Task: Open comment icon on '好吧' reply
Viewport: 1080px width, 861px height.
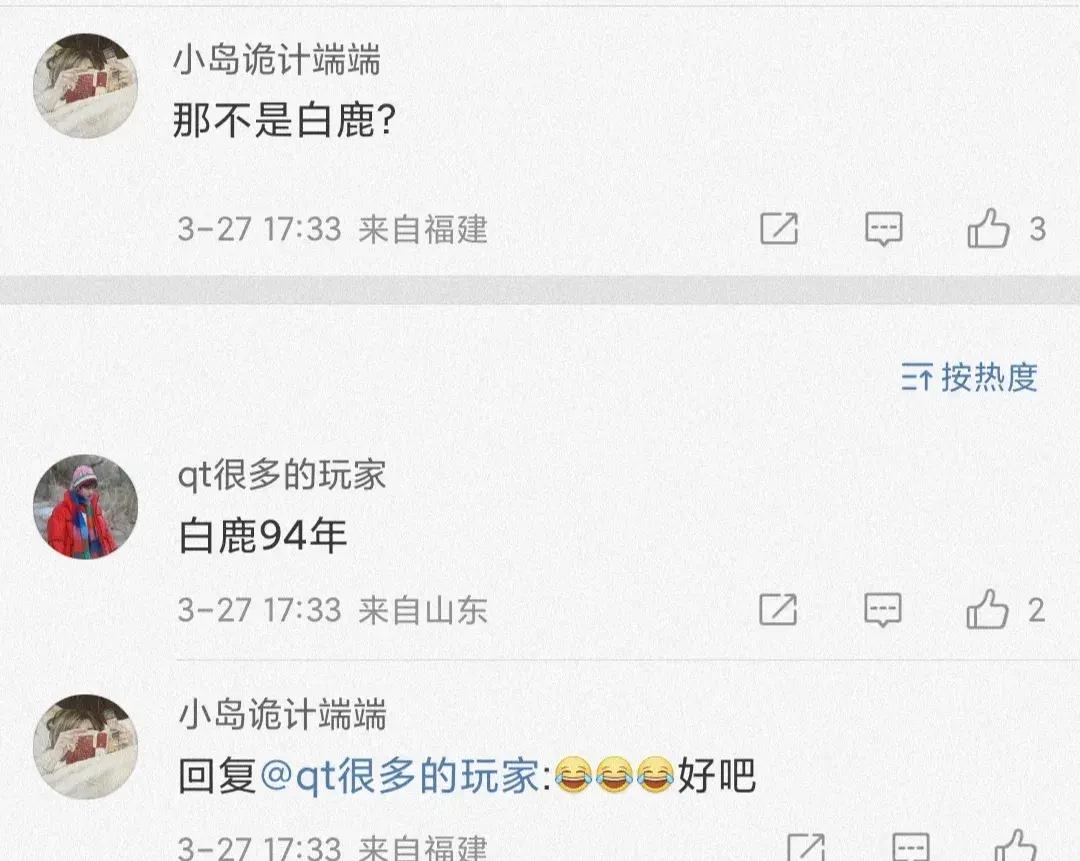Action: [x=911, y=847]
